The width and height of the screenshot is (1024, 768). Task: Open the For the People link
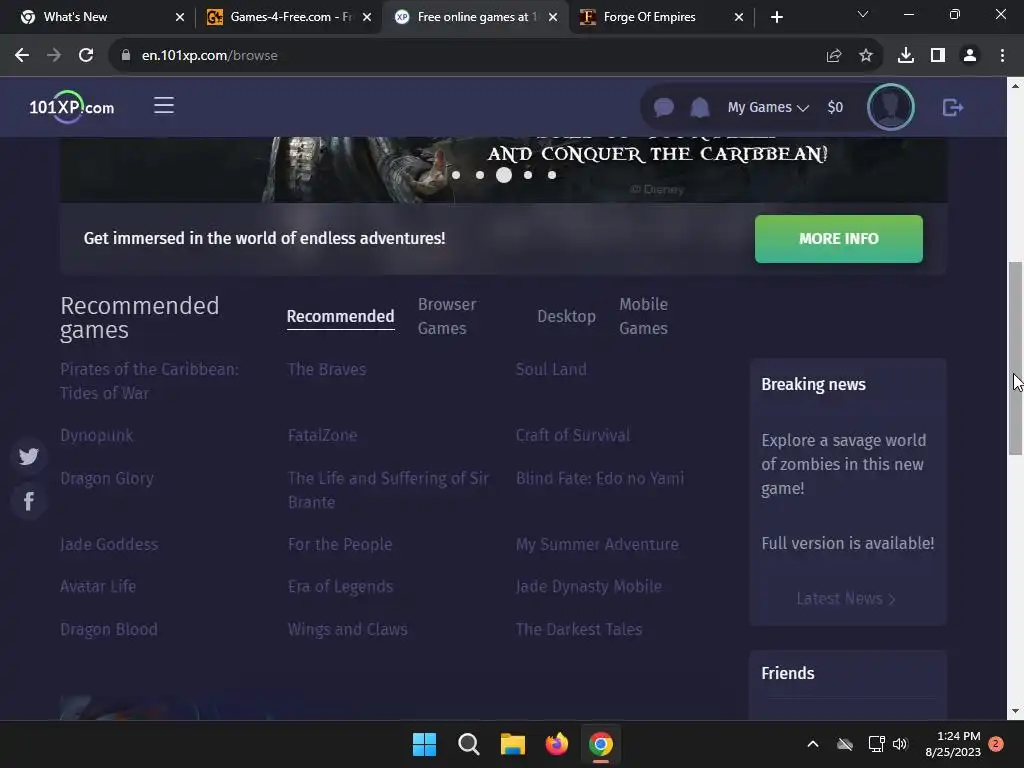(x=340, y=544)
